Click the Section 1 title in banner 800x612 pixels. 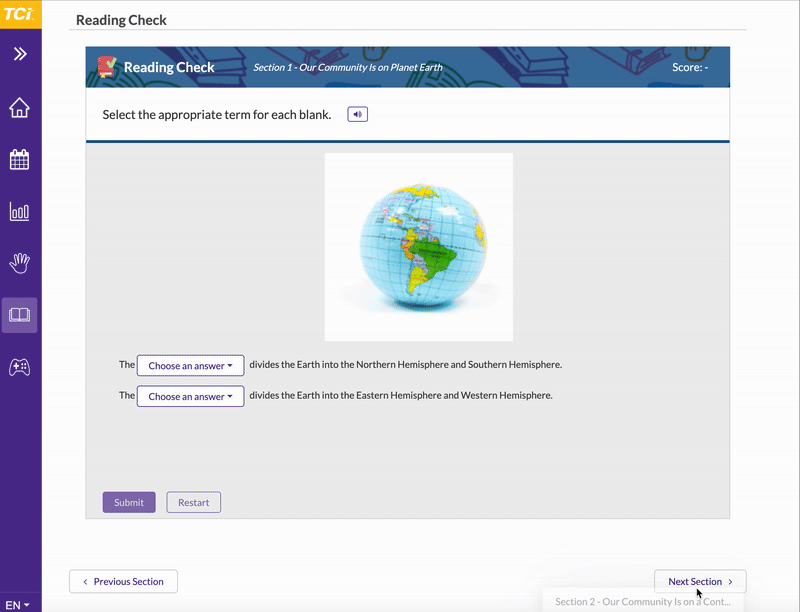click(348, 68)
